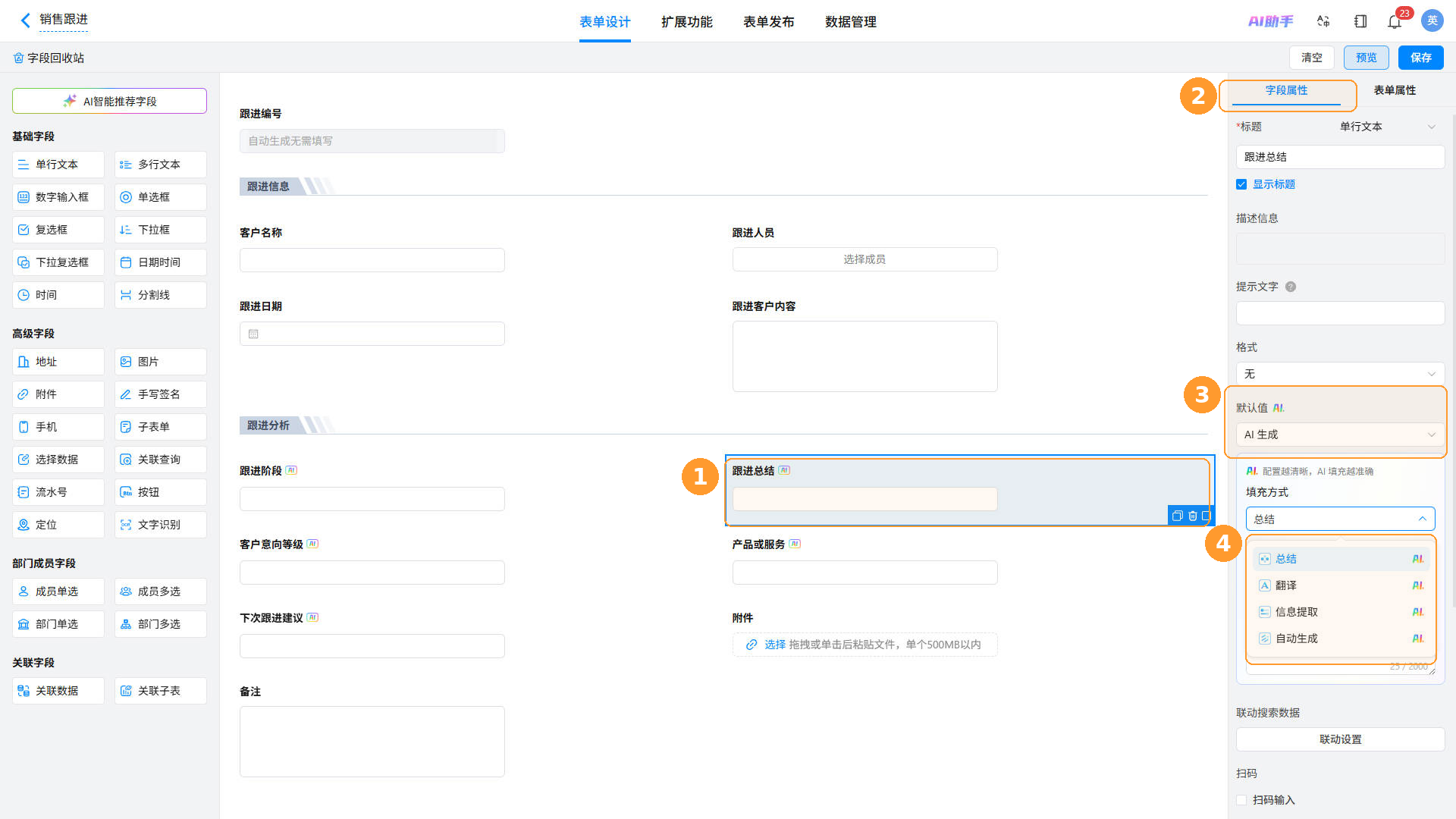Switch to the 表单发布 tab
1456x819 pixels.
(769, 22)
